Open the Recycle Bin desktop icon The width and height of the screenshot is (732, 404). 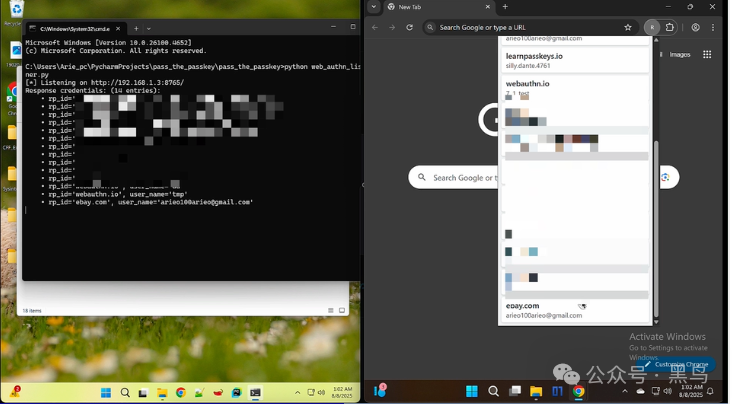(15, 12)
